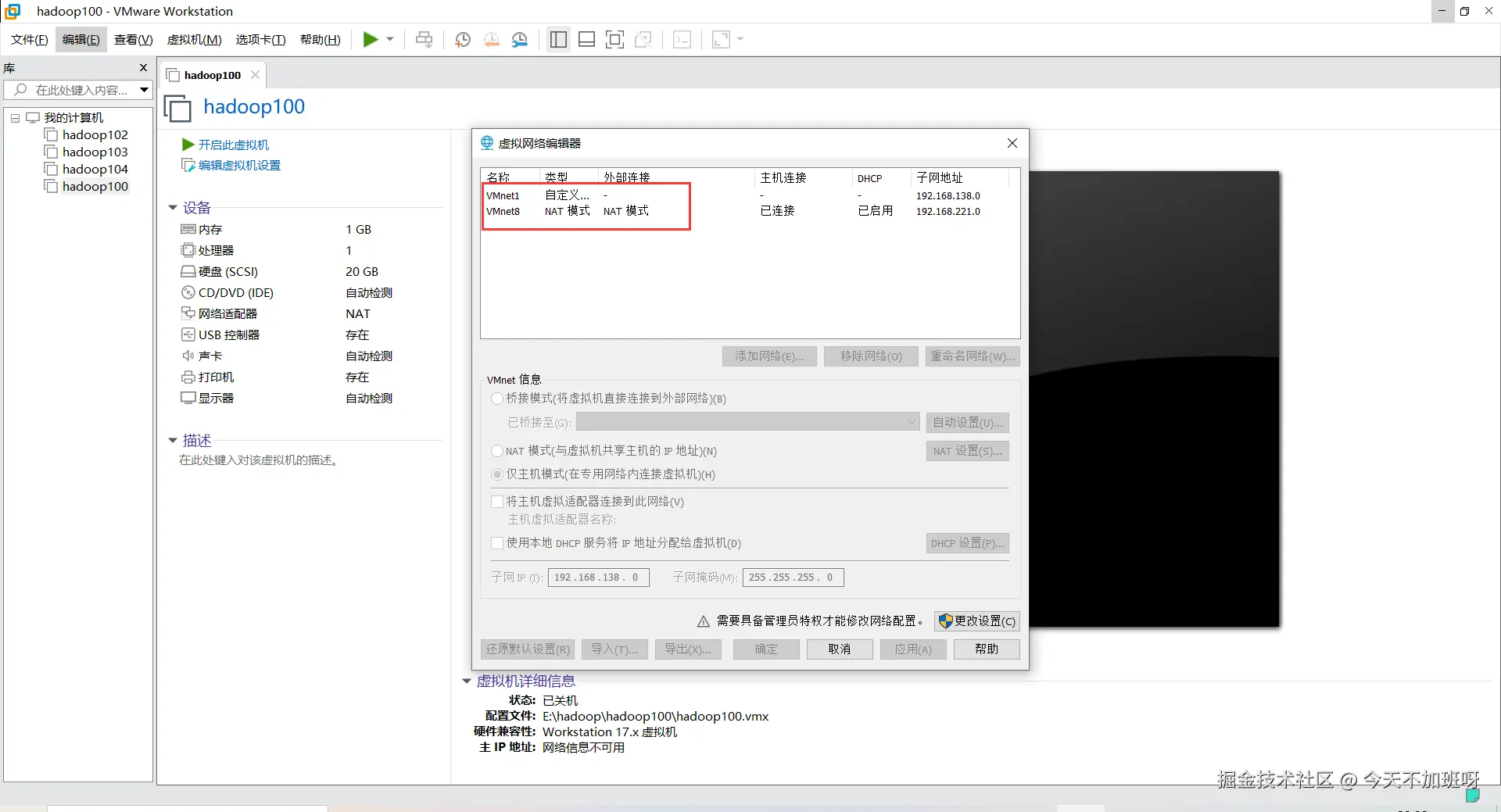Toggle the thumbnail bar view icon

coord(586,39)
